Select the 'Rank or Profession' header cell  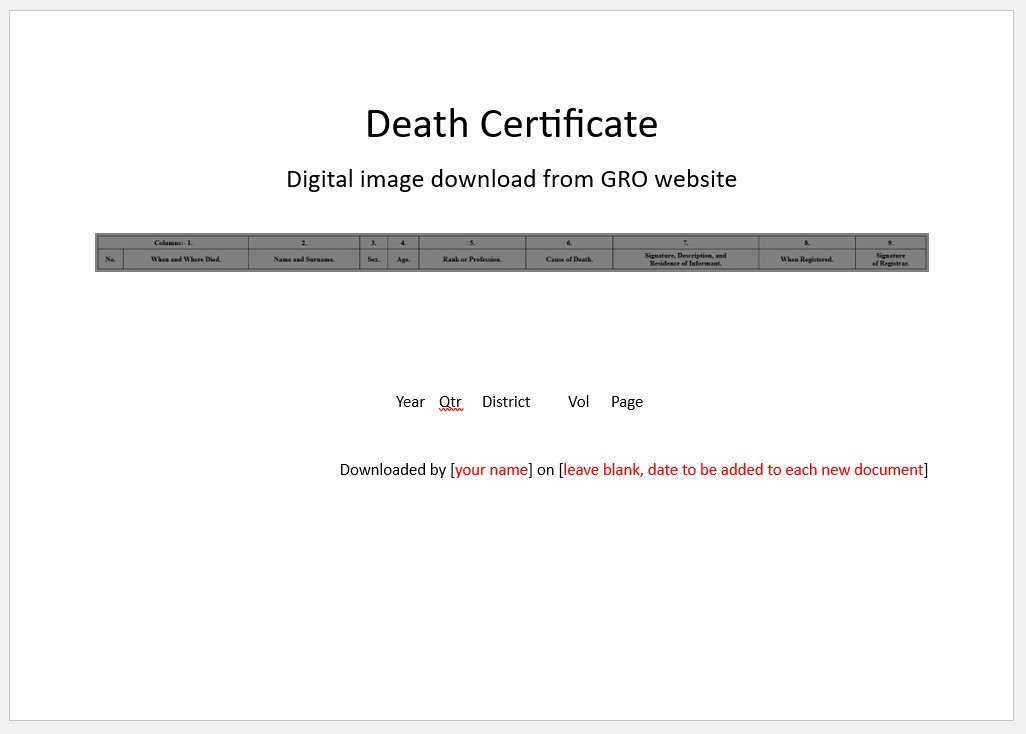pos(471,260)
